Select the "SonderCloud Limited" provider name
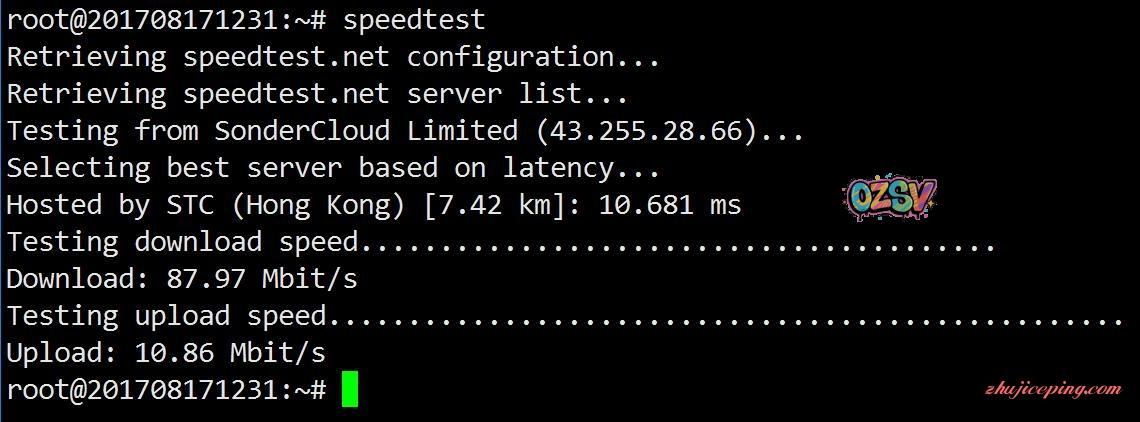 click(x=366, y=130)
